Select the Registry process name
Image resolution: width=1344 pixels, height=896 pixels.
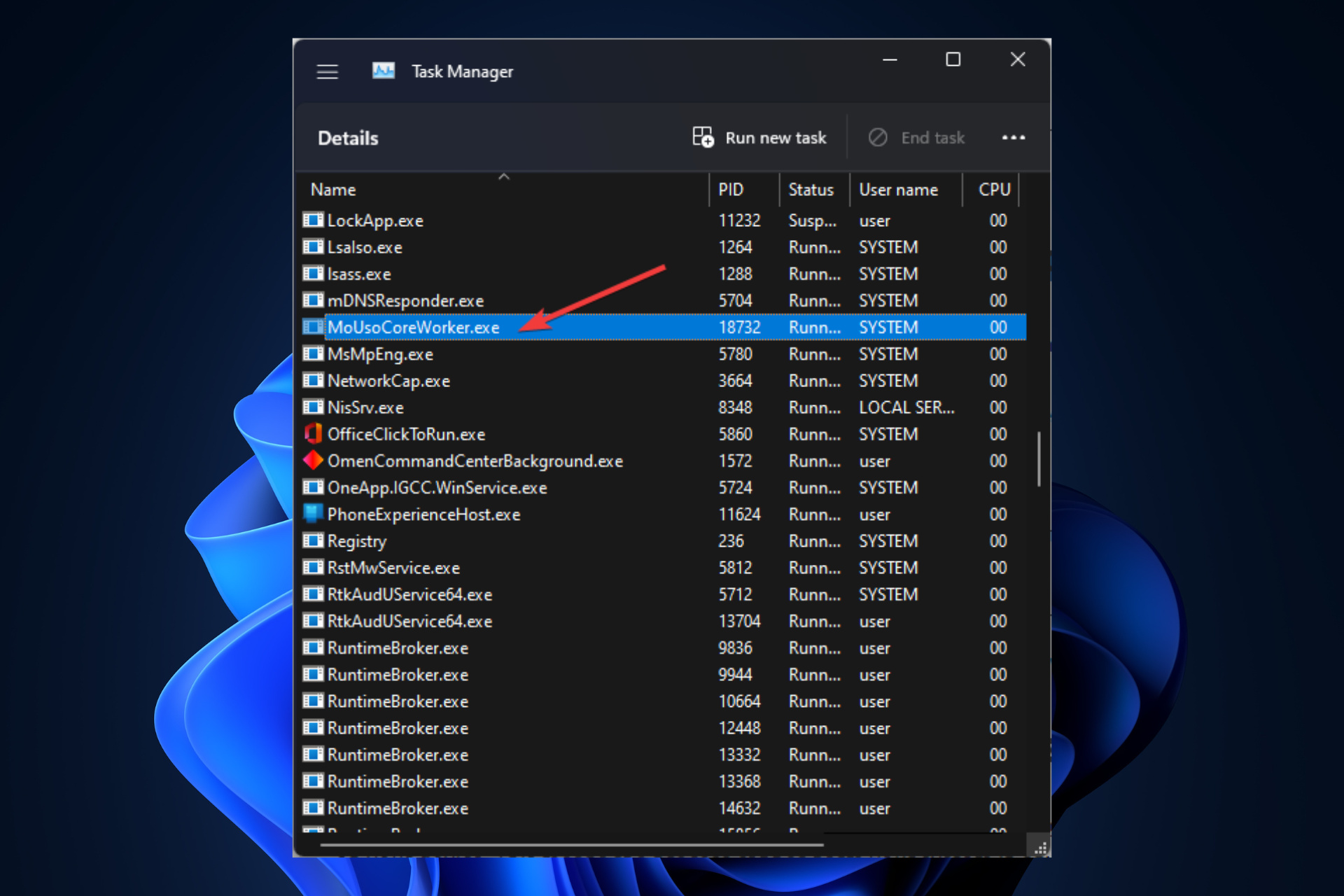click(357, 541)
